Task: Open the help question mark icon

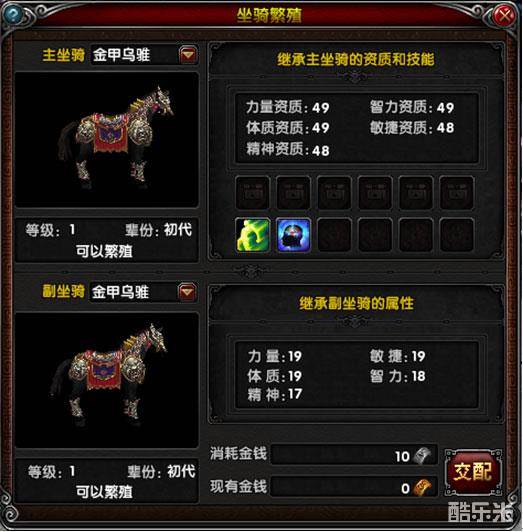Action: pyautogui.click(x=13, y=15)
